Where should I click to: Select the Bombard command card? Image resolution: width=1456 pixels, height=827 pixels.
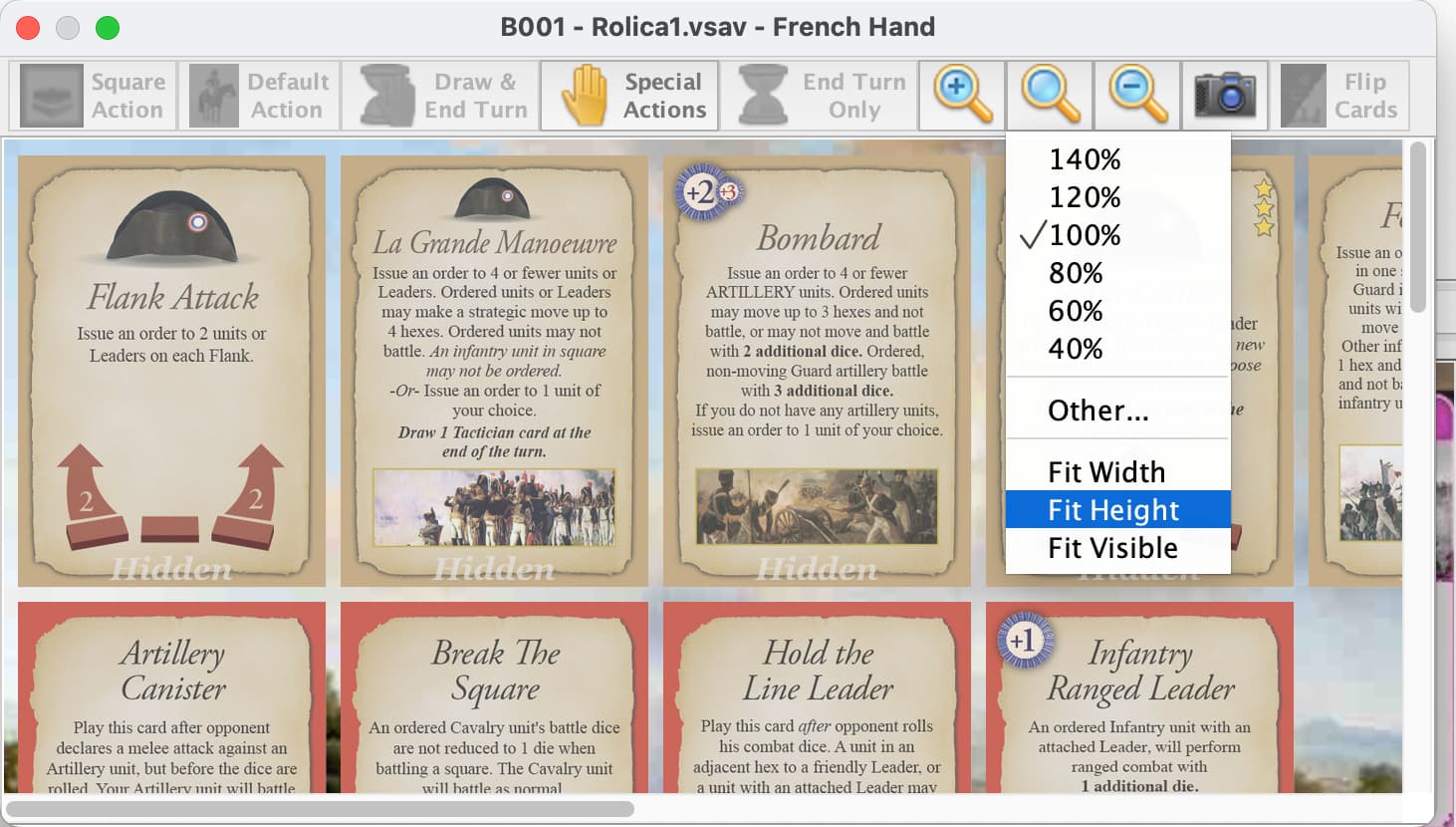click(x=817, y=371)
